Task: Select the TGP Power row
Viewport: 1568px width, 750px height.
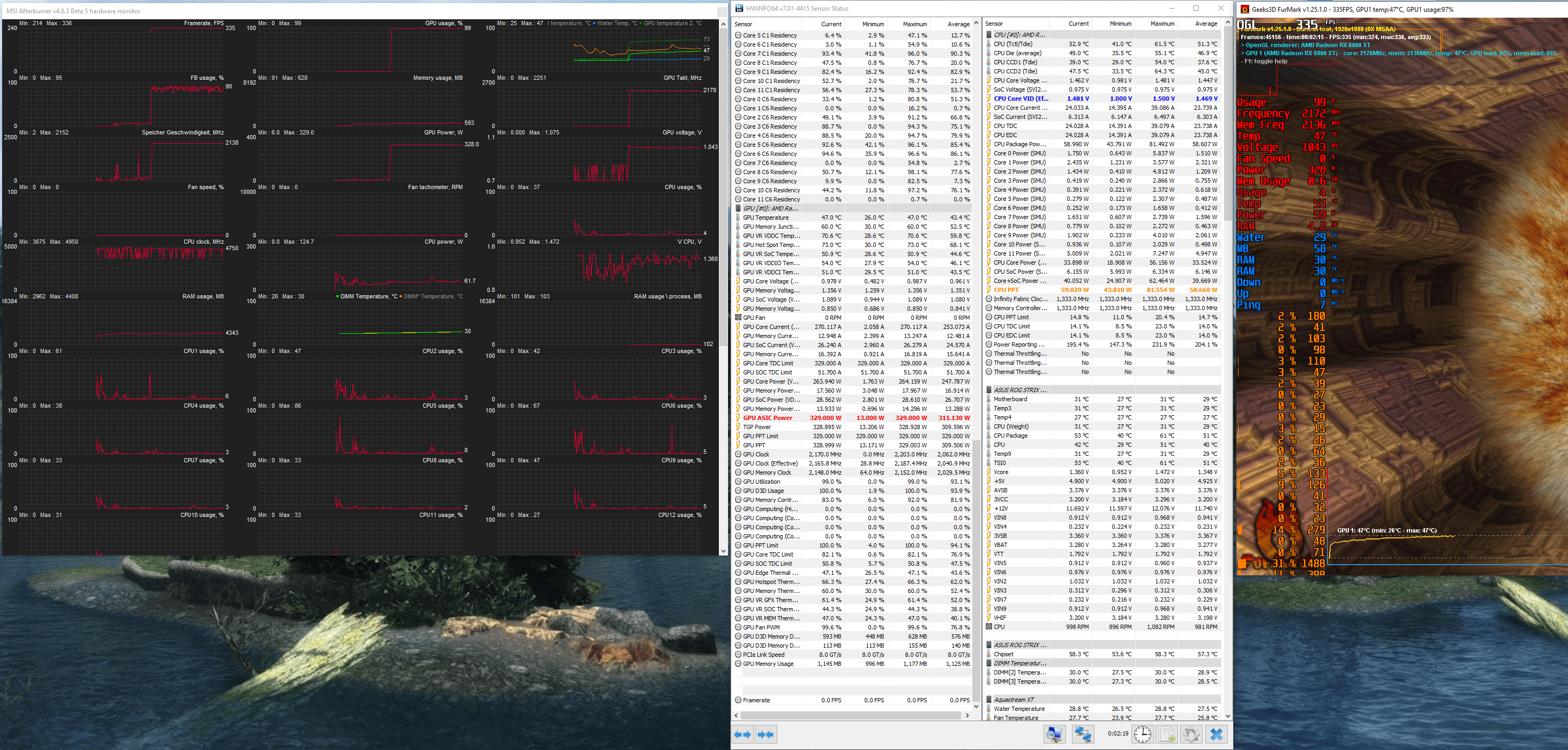Action: pos(852,427)
